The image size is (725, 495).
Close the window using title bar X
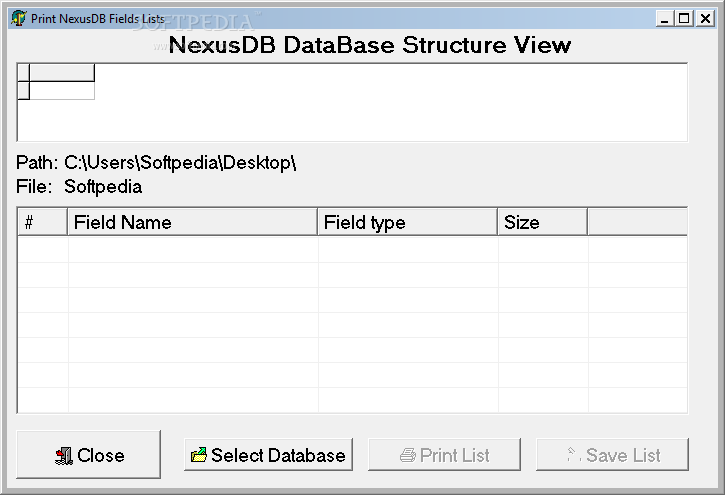tap(705, 18)
